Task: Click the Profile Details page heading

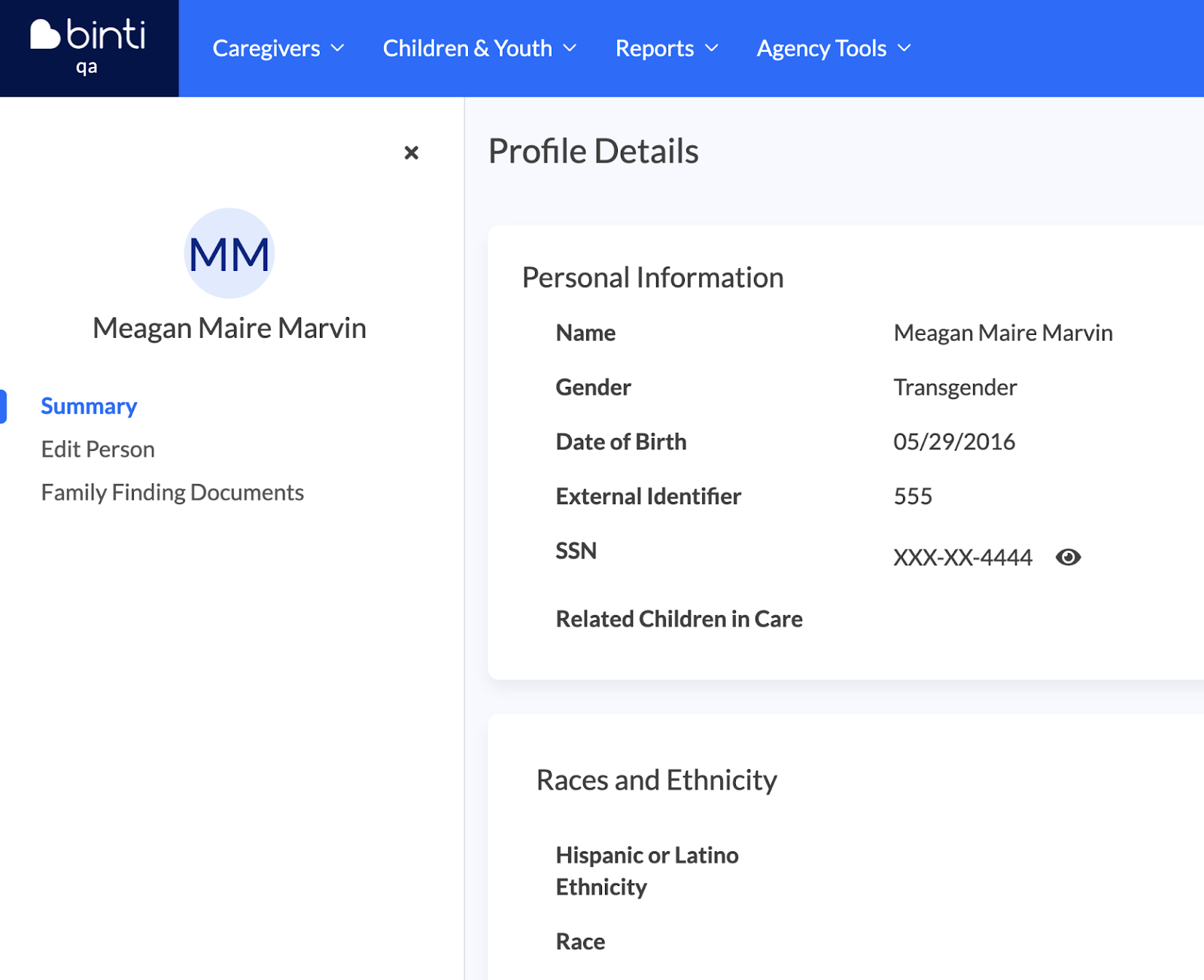Action: (593, 151)
